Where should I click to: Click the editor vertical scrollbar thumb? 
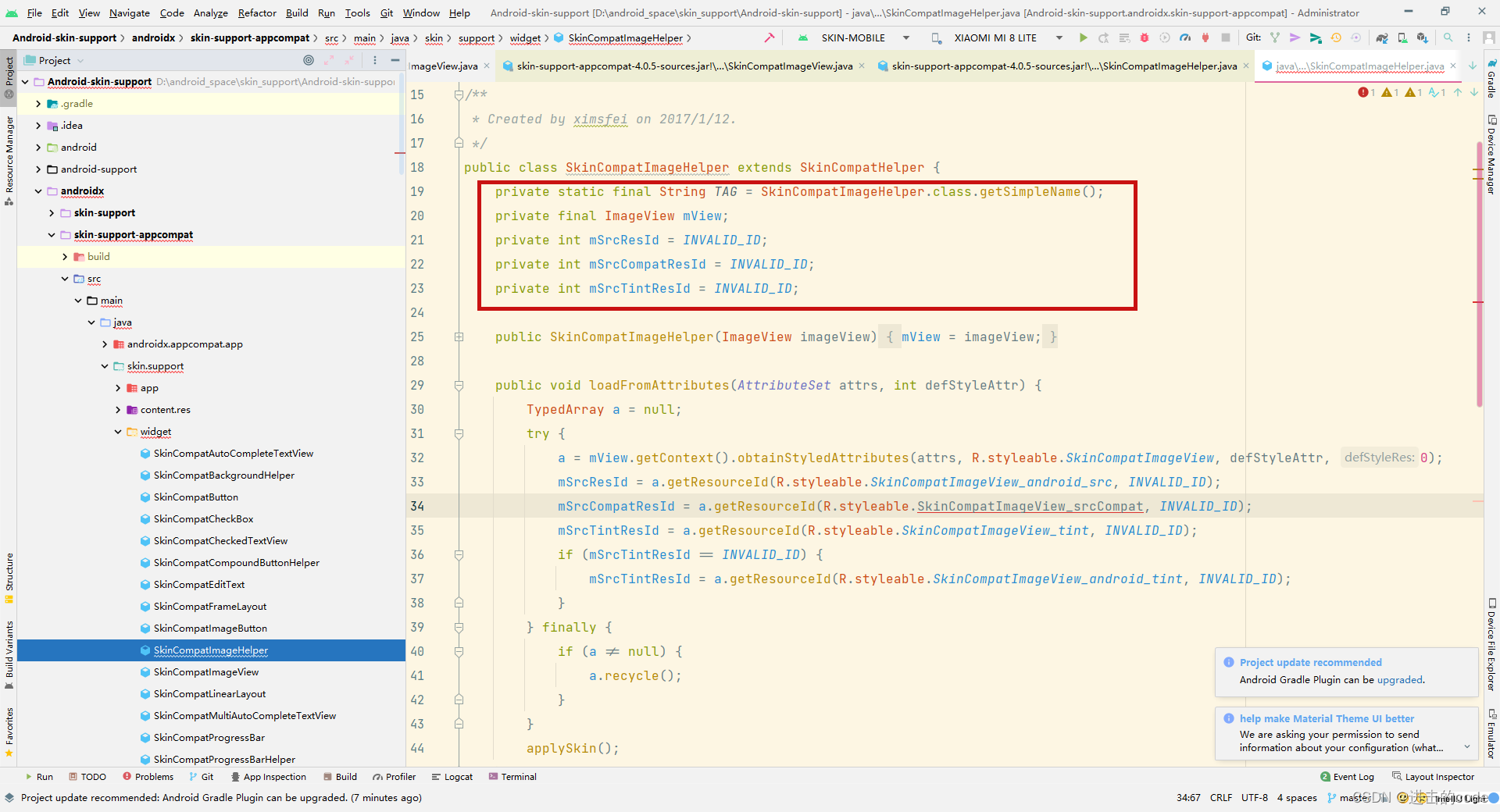coord(1480,273)
